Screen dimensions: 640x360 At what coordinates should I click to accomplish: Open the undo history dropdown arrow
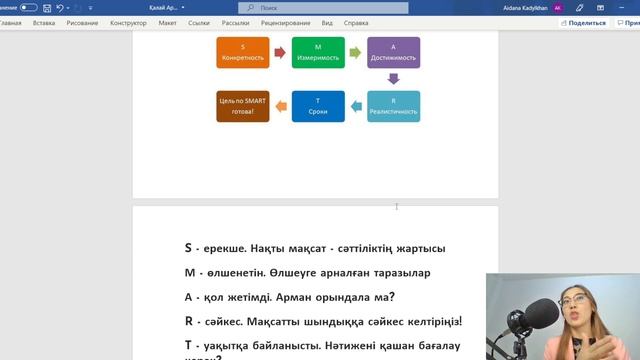(68, 8)
